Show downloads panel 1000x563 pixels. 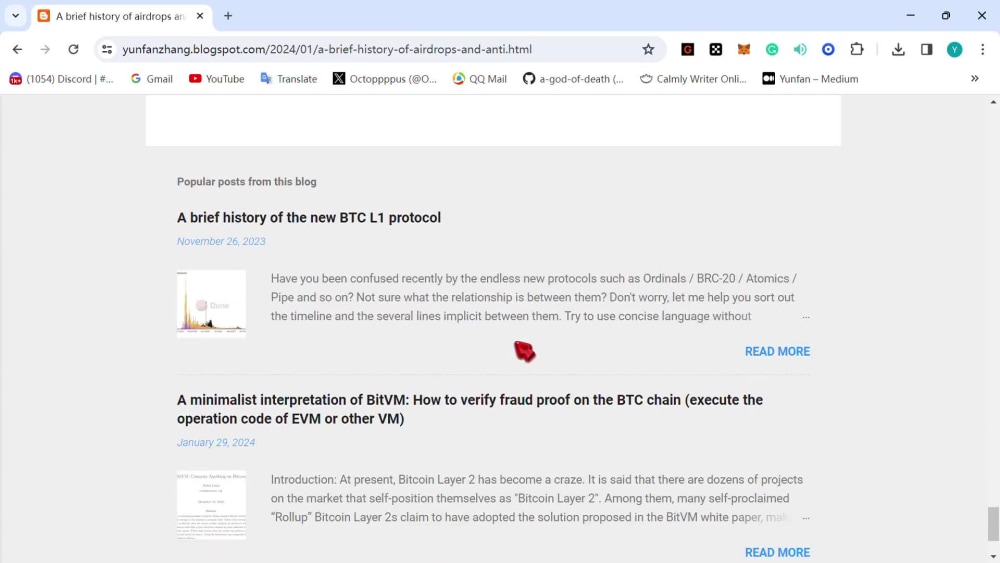click(x=898, y=49)
